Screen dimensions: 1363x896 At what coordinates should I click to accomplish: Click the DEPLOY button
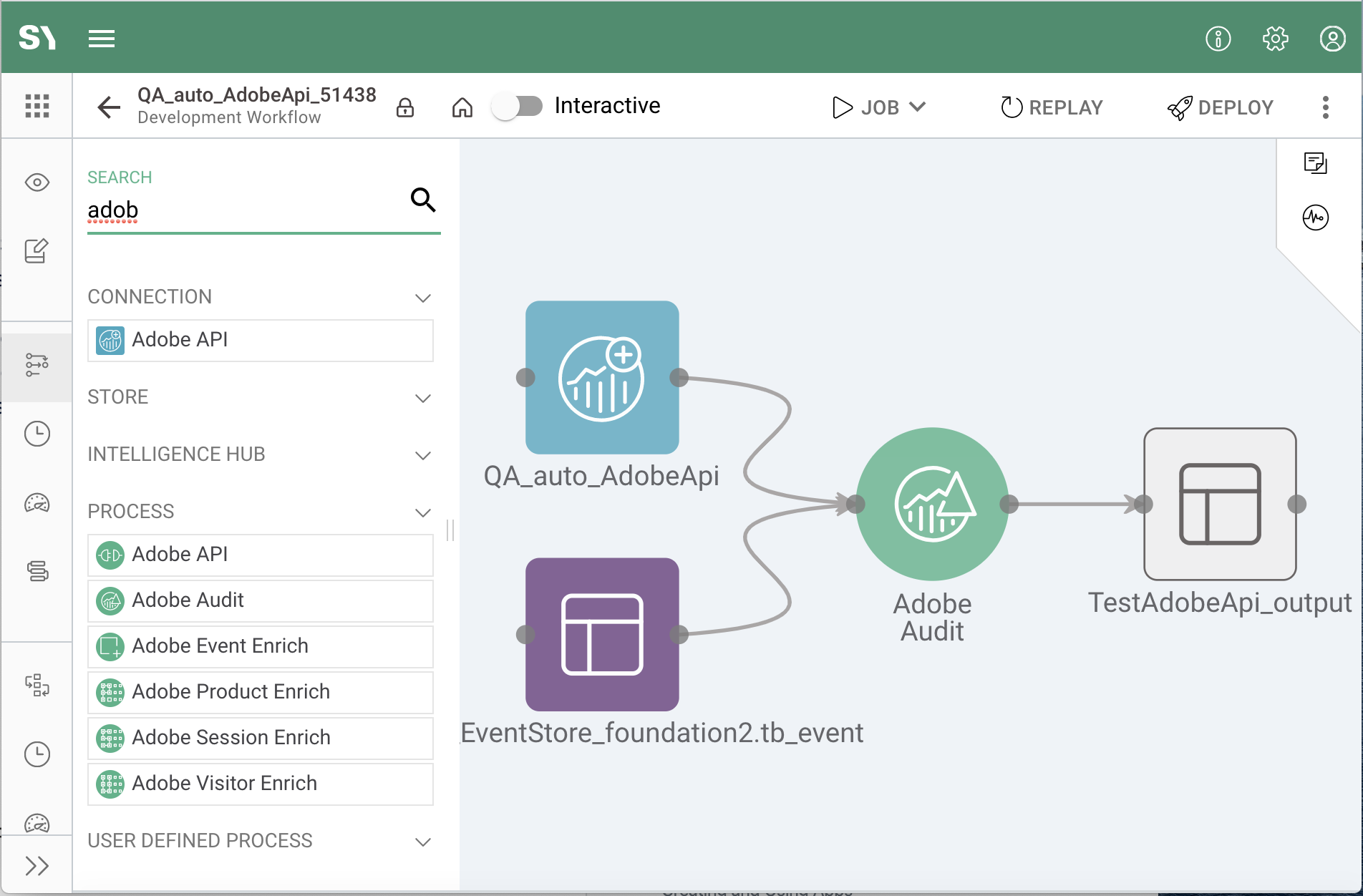tap(1221, 107)
